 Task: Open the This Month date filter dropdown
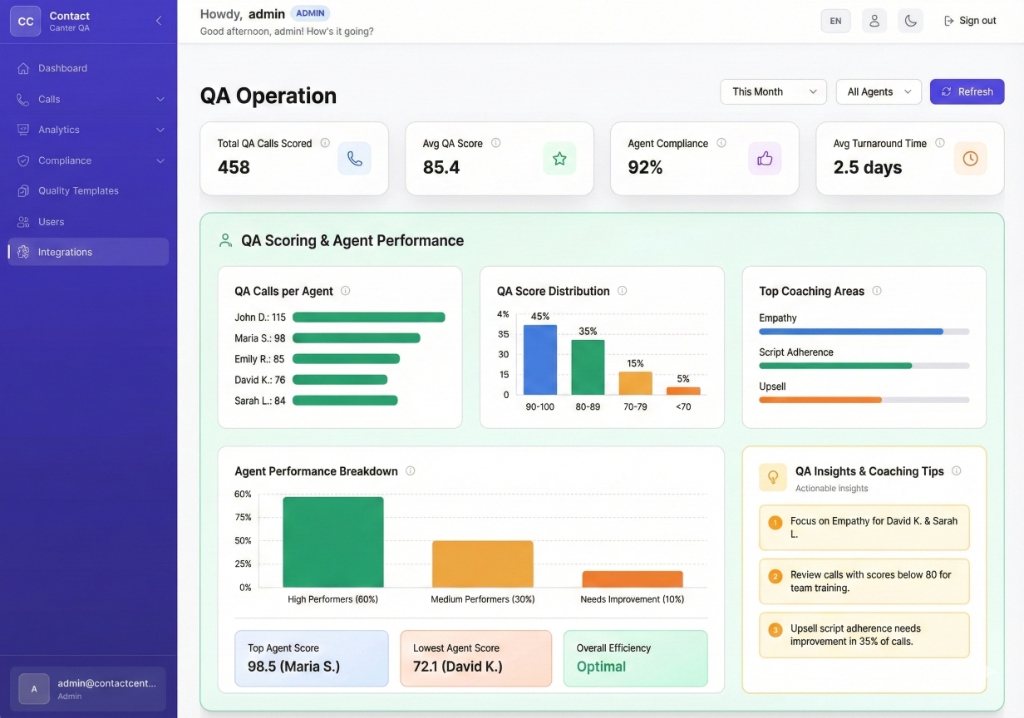point(772,91)
